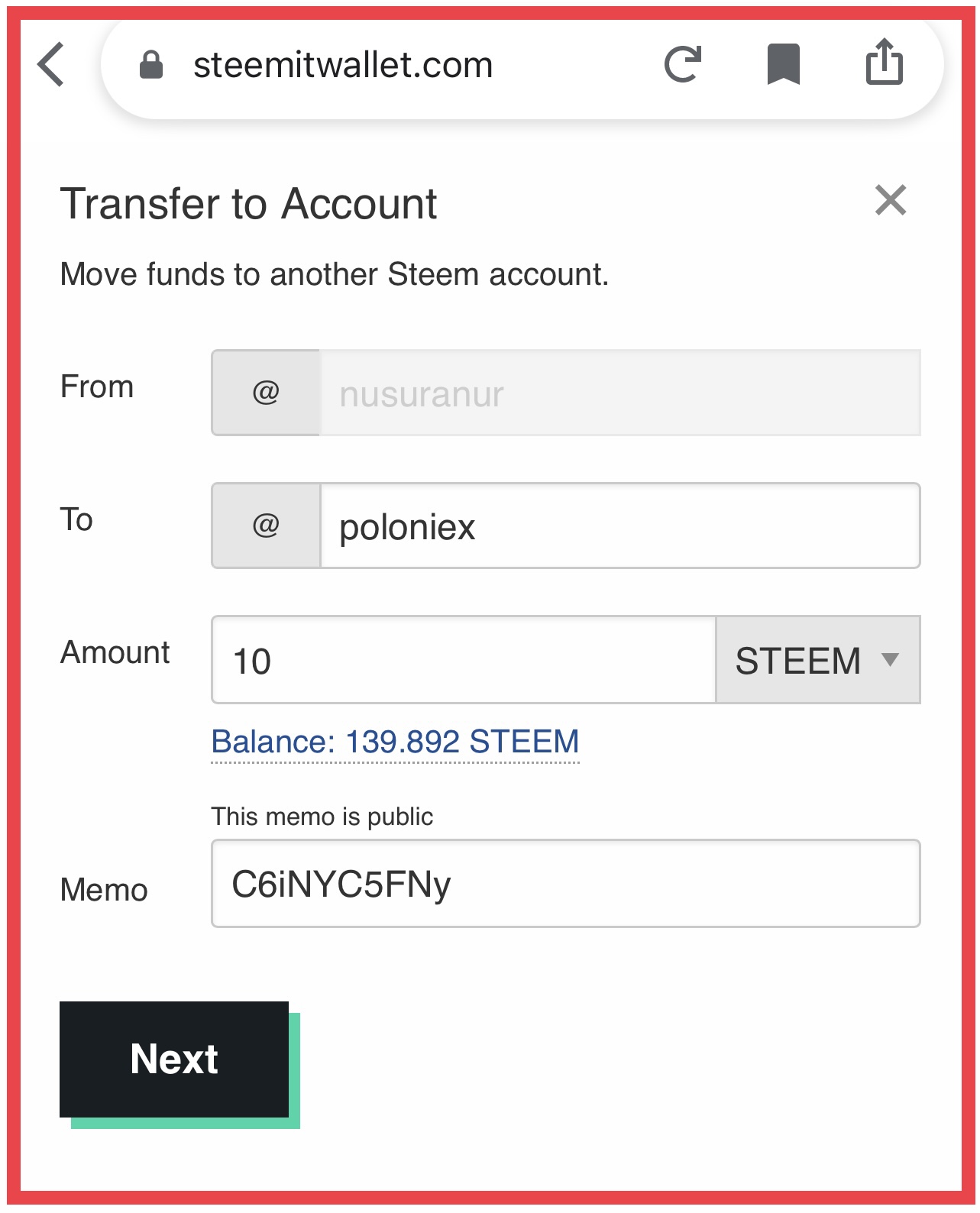The height and width of the screenshot is (1213, 980).
Task: Reload the steemitwallet page
Action: point(682,64)
